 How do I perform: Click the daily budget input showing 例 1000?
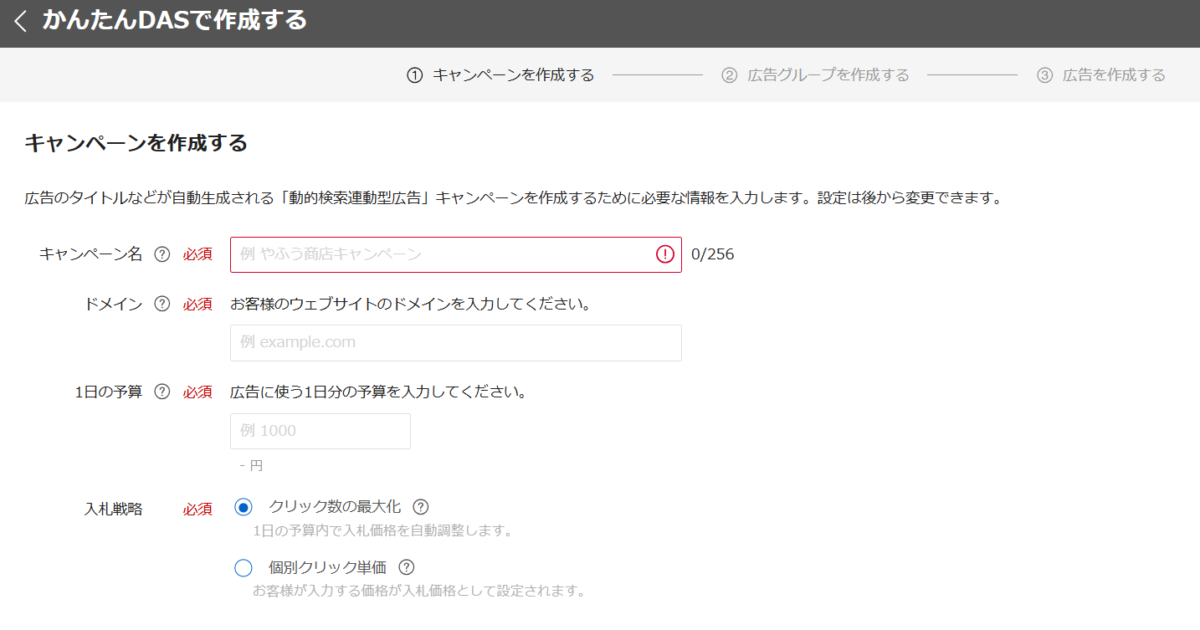pyautogui.click(x=320, y=430)
